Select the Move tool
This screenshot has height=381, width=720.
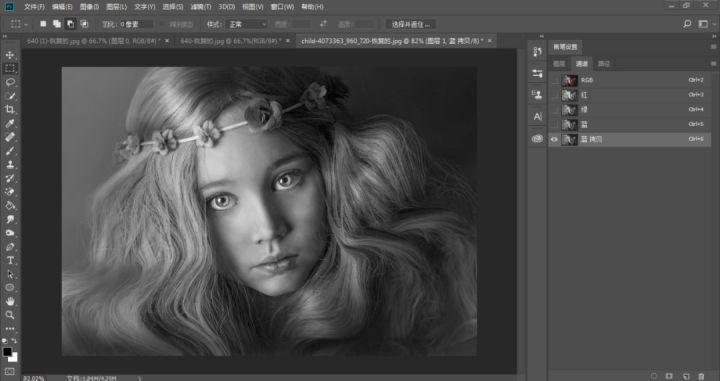click(x=10, y=55)
